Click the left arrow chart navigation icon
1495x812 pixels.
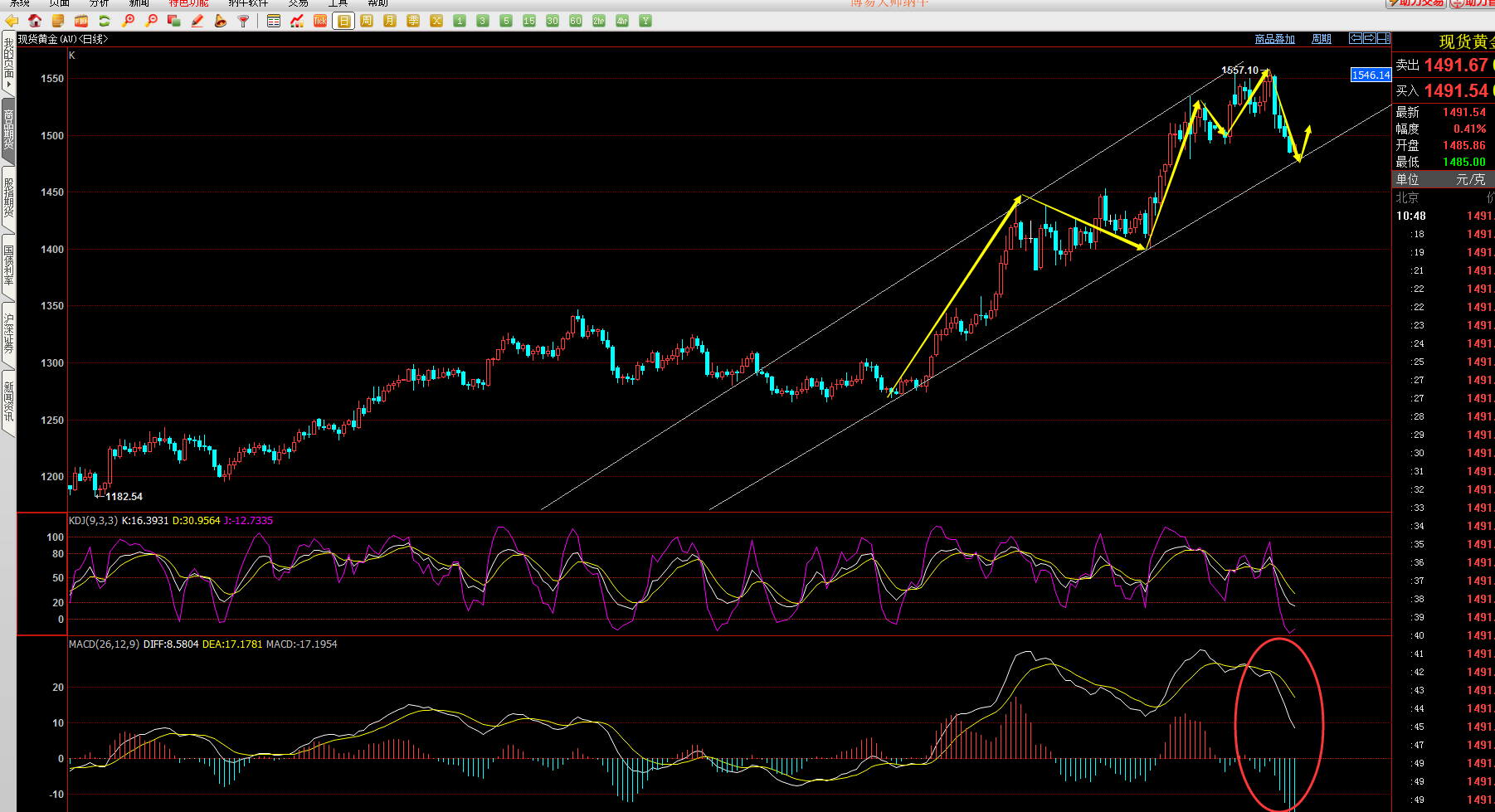[x=1356, y=38]
